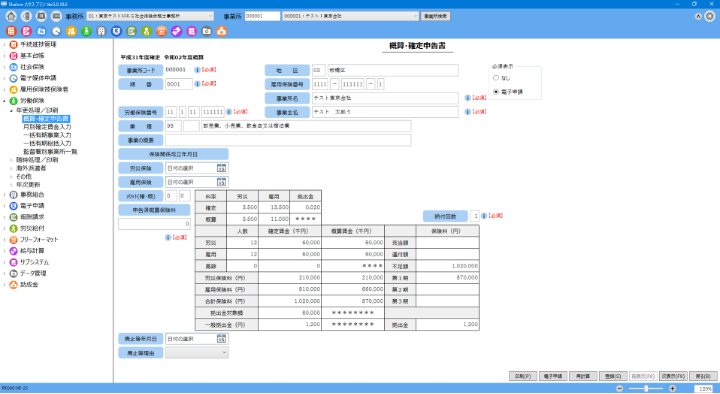Click info icon beside 事業所名 field

[x=467, y=98]
